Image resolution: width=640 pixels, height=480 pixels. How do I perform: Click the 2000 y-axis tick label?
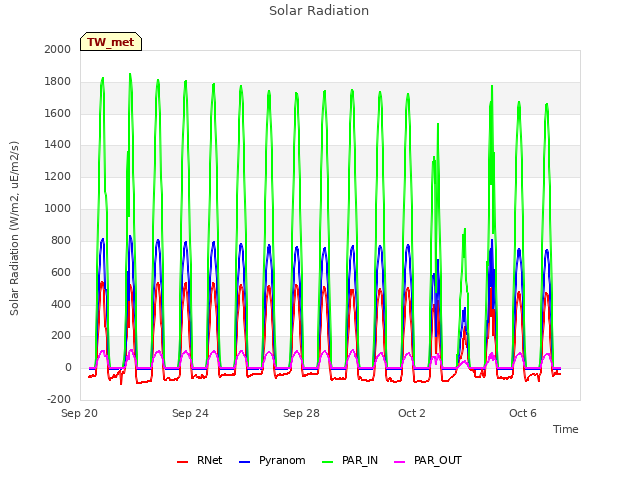(58, 49)
